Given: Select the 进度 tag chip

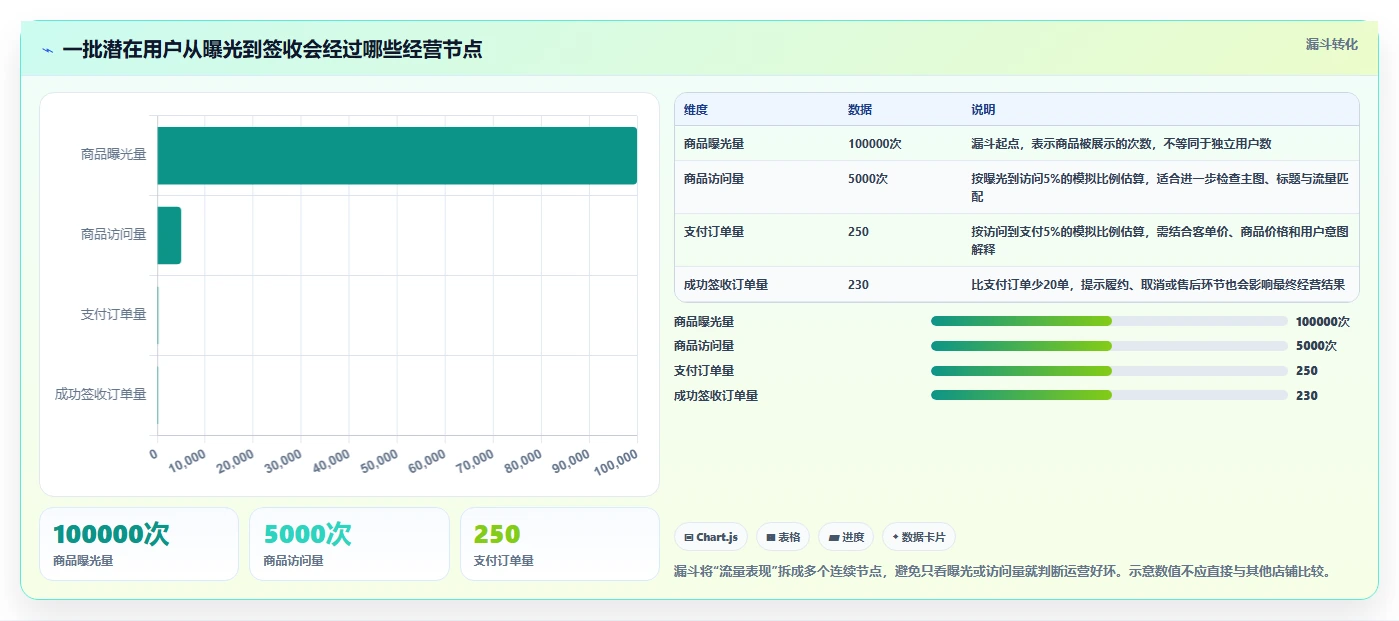Looking at the screenshot, I should tap(846, 537).
